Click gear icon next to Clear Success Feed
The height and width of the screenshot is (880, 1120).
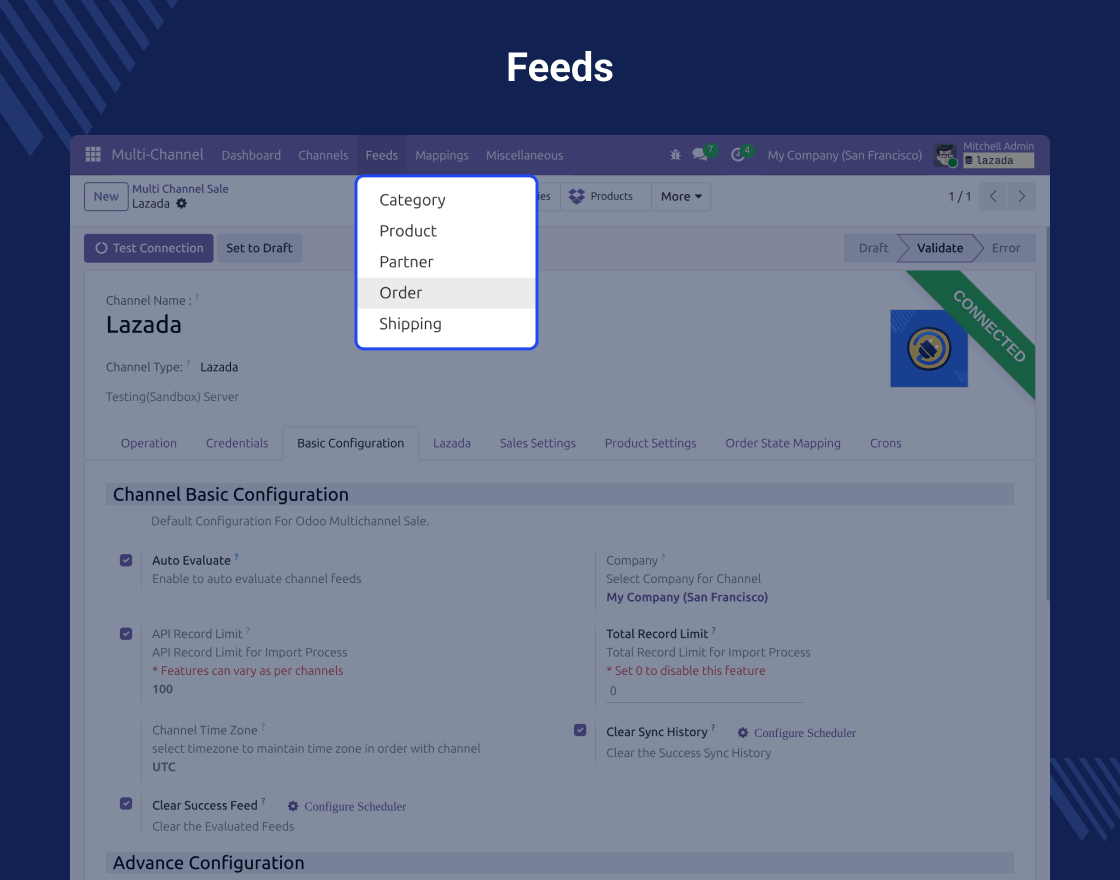pos(293,806)
